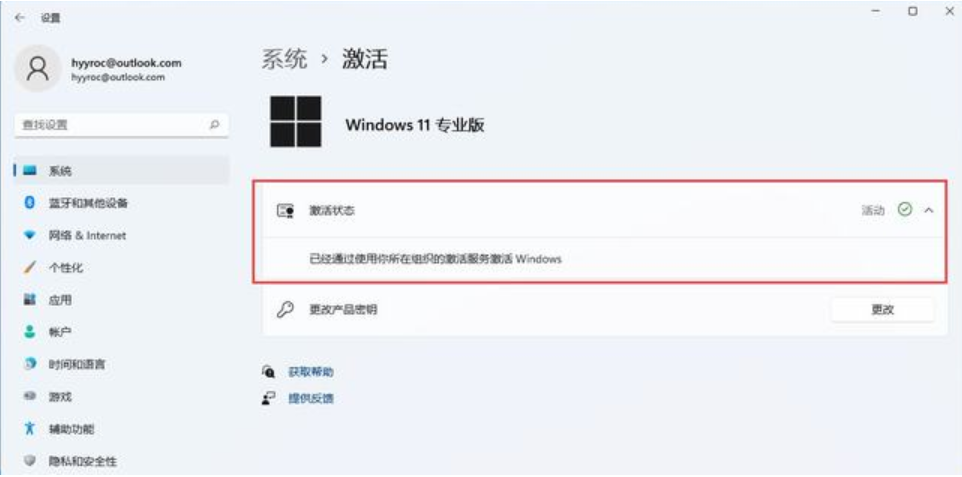Screen dimensions: 962x477
Task: Select the 蓝牙和其他设备 Bluetooth icon
Action: point(29,203)
